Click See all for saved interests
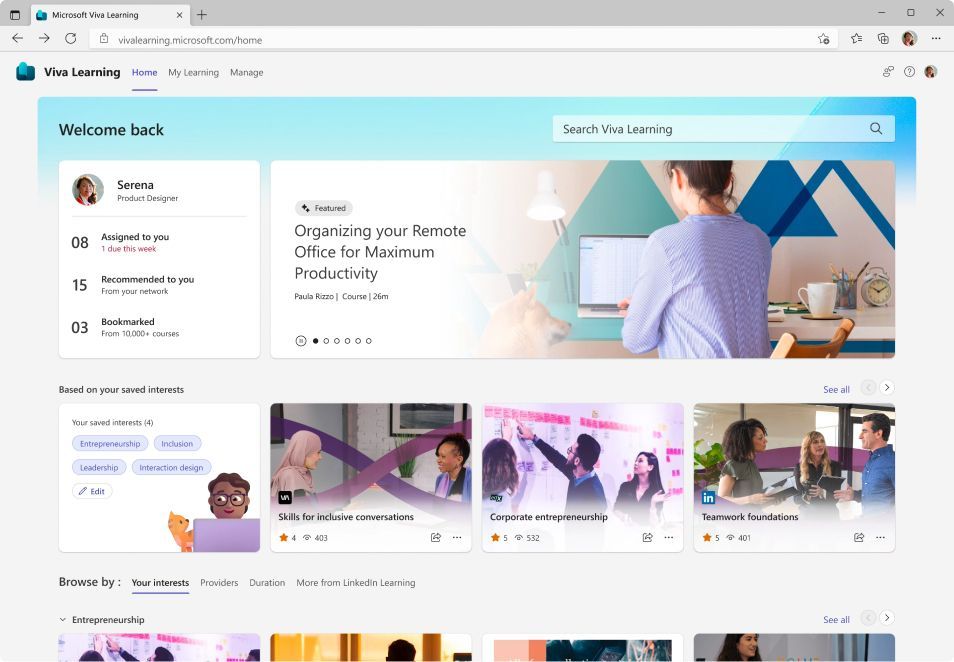954x662 pixels. (836, 389)
